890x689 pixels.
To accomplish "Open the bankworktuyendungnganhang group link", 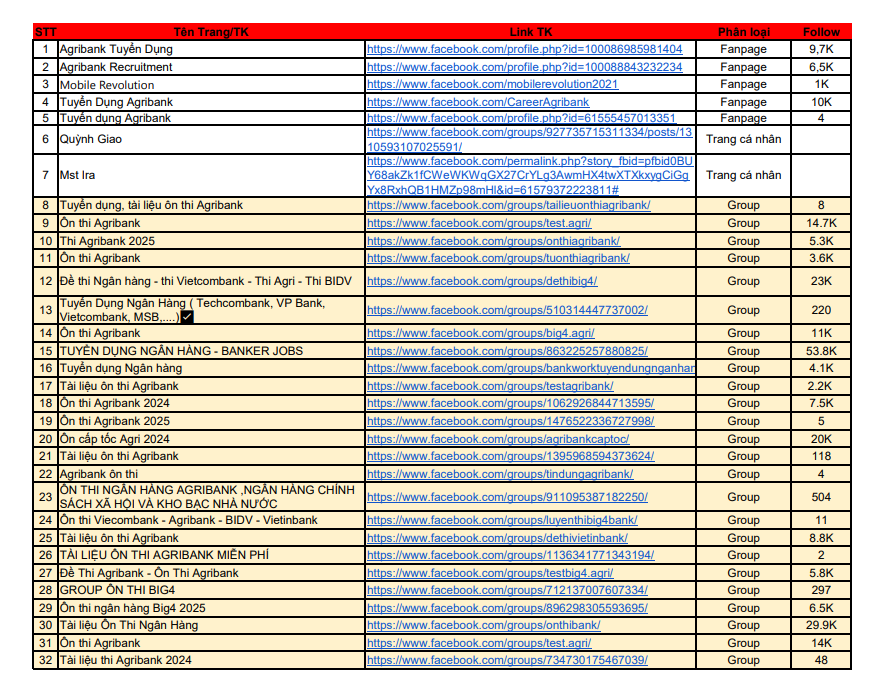I will (530, 368).
